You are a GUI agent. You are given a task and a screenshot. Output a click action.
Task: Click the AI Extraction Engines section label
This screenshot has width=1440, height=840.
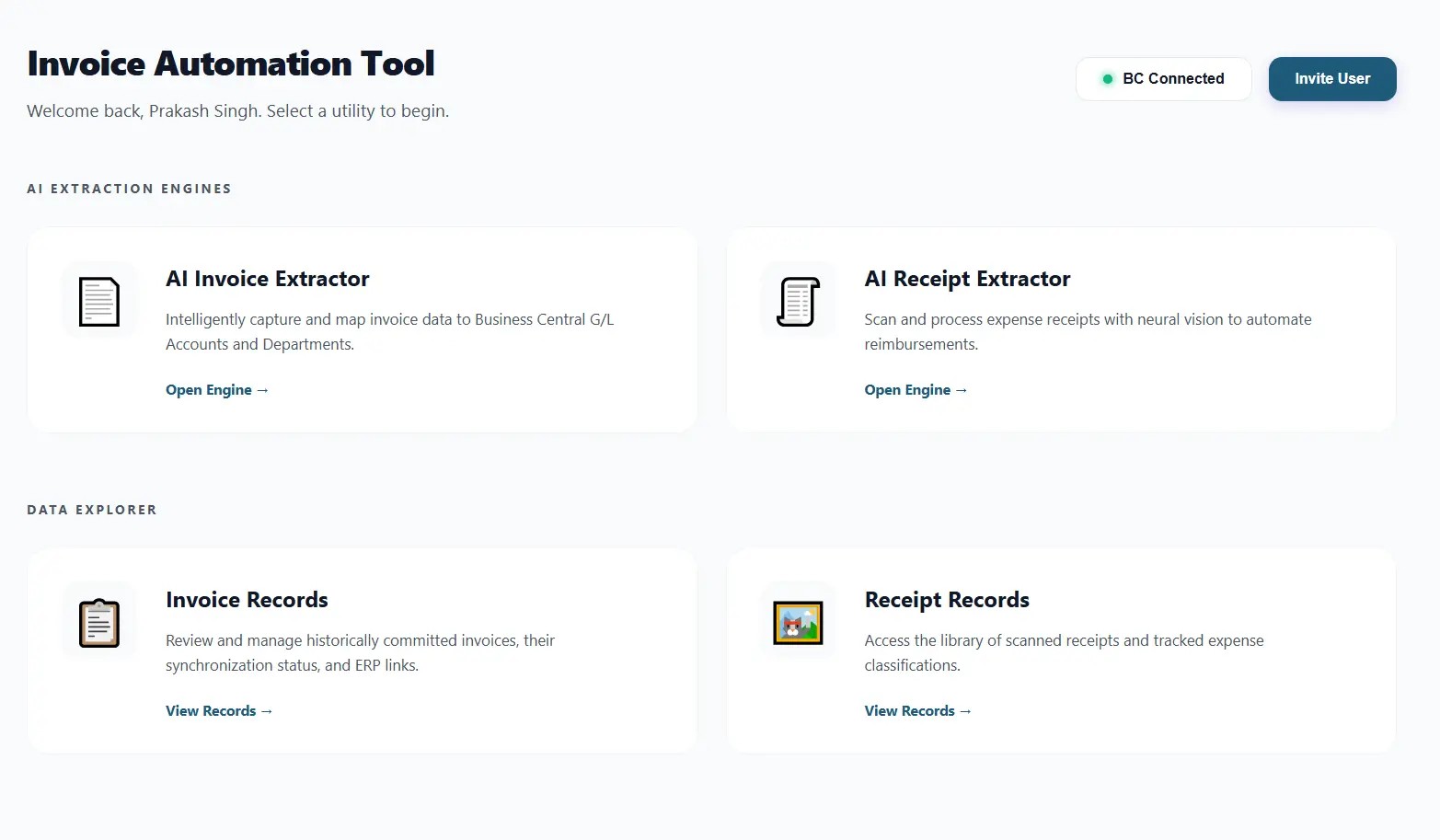(x=129, y=189)
